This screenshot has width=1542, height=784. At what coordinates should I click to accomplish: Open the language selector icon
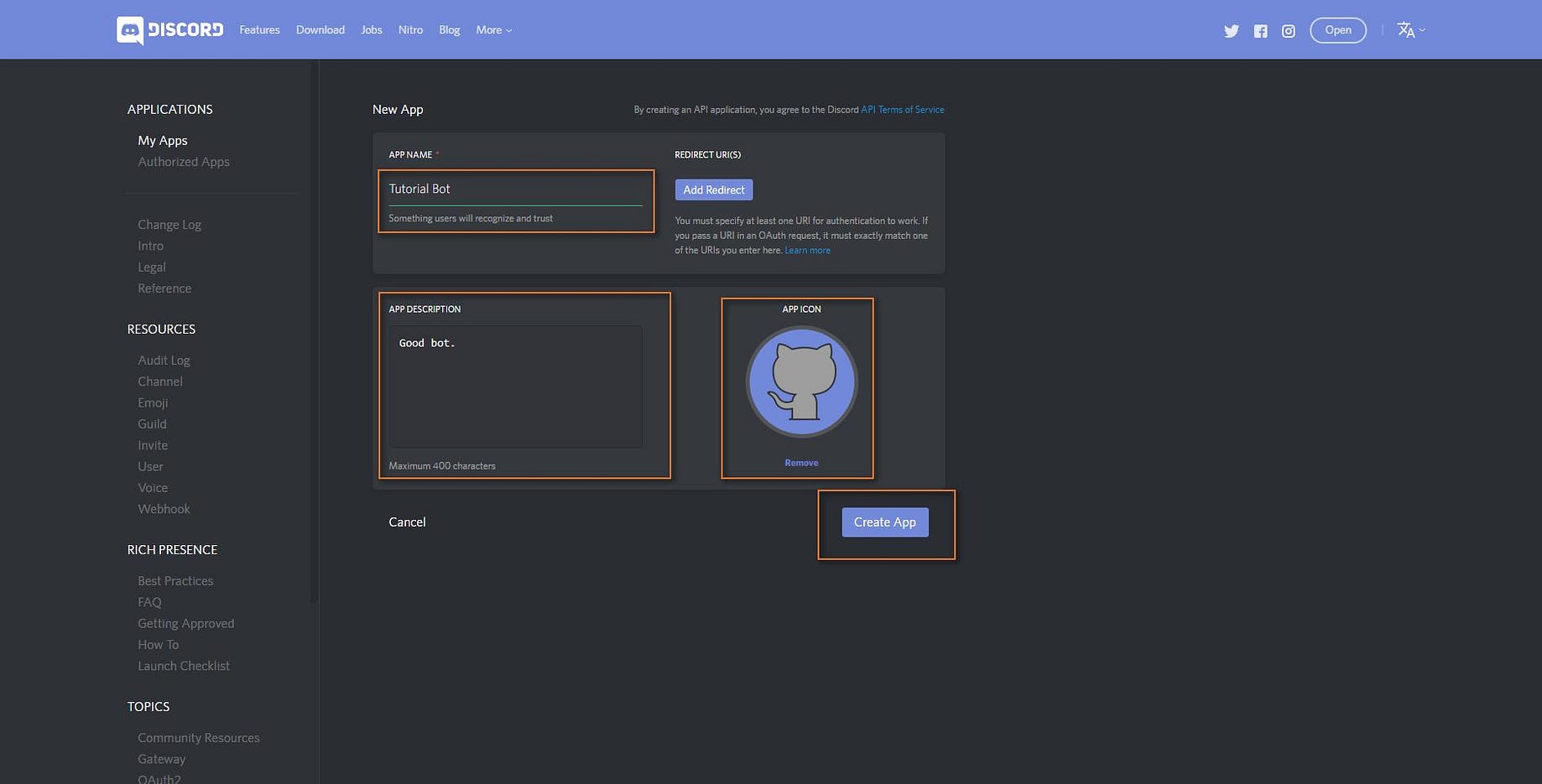click(1410, 30)
